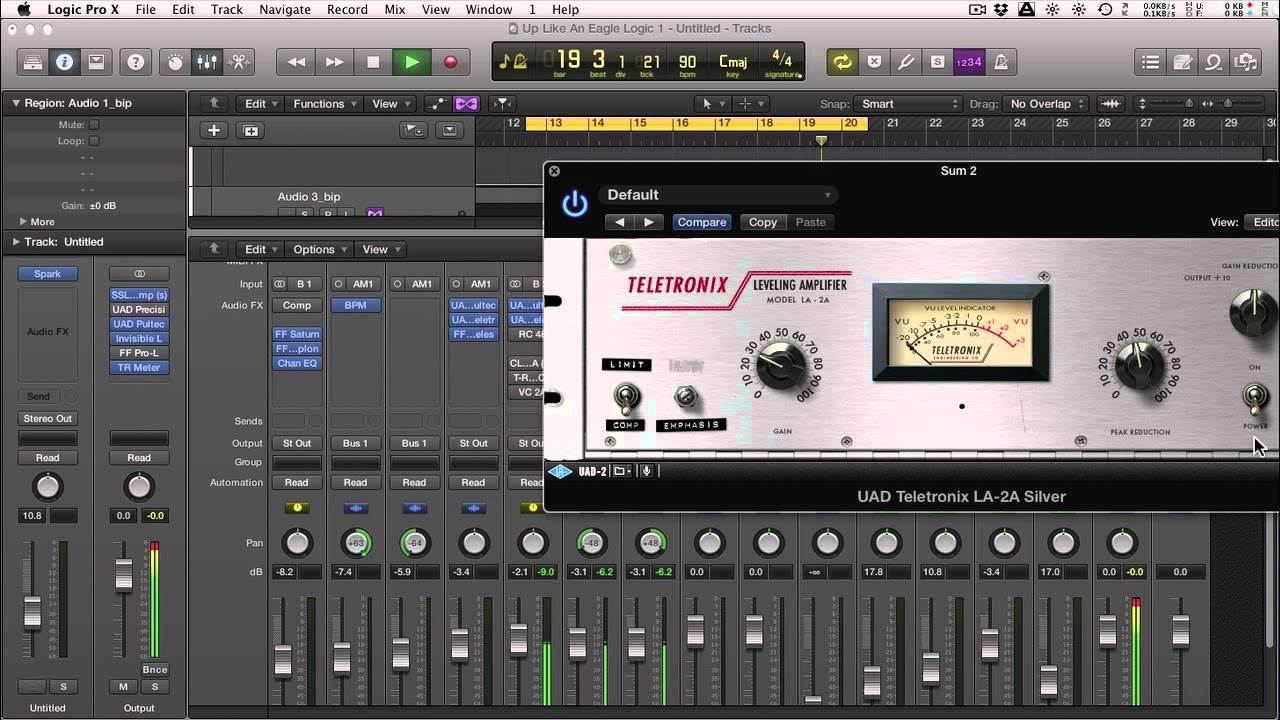The width and height of the screenshot is (1280, 720).
Task: Open the Snap Smart dropdown
Action: pos(909,104)
